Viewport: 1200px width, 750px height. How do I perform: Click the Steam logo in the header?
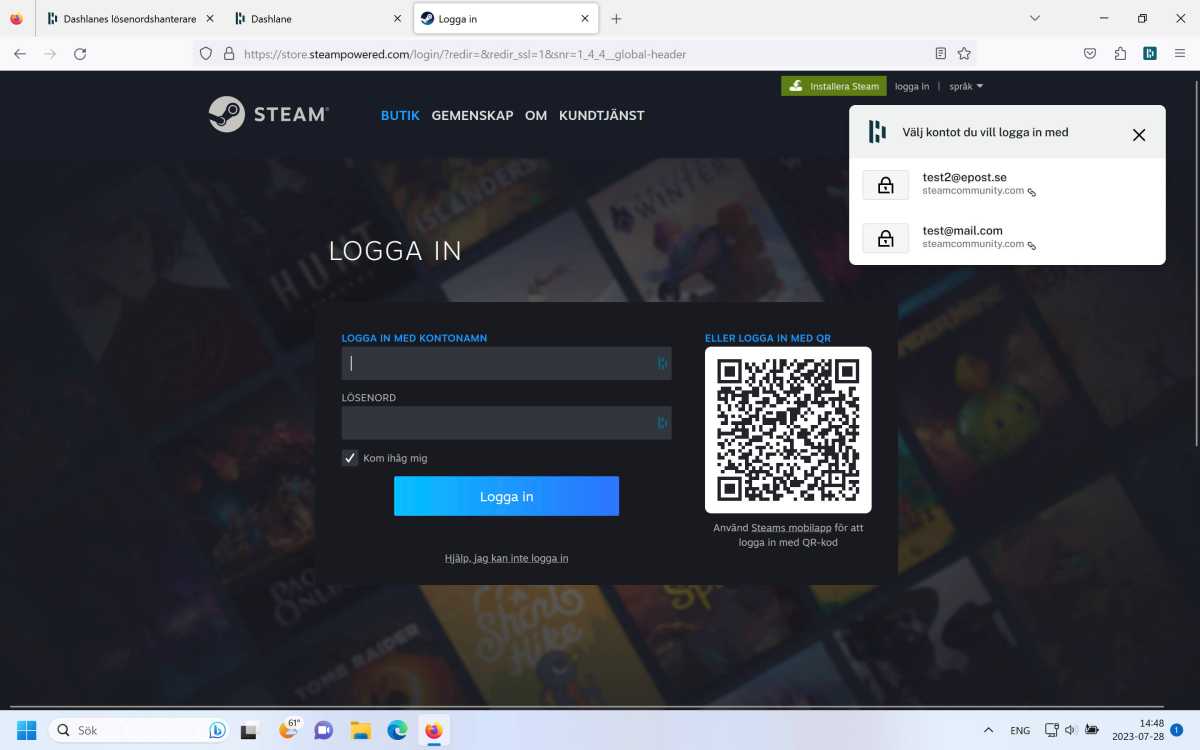coord(268,114)
